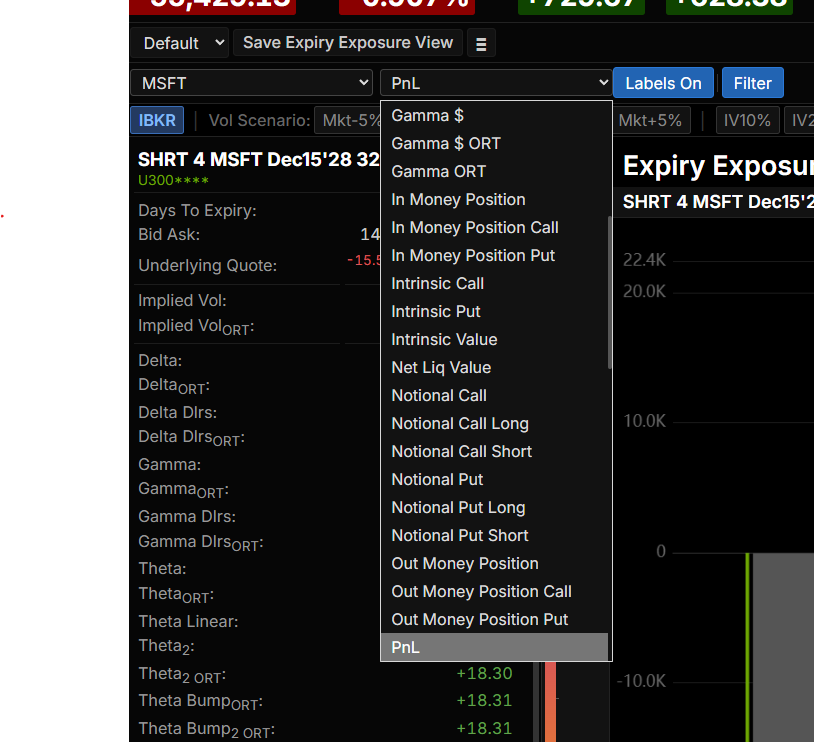The height and width of the screenshot is (742, 814).
Task: Select Out Money Position Put option
Action: pyautogui.click(x=494, y=620)
